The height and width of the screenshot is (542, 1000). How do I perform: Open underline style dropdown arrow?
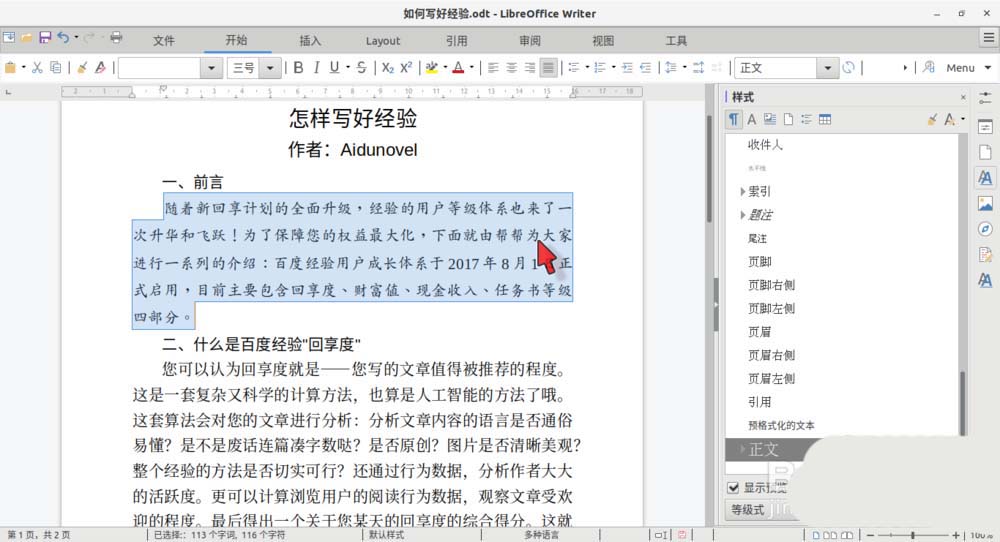348,68
